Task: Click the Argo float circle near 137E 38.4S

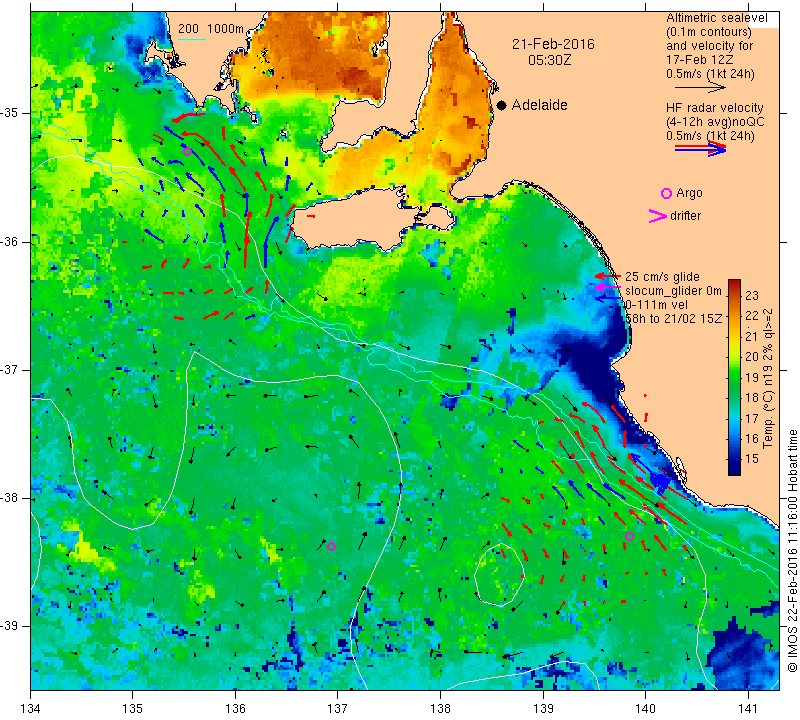Action: click(x=331, y=547)
